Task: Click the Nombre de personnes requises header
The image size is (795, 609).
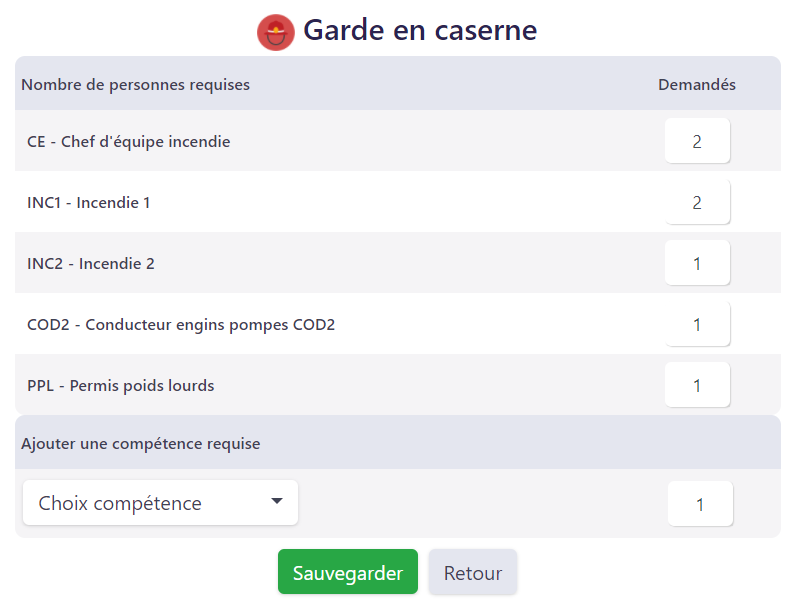Action: (135, 85)
